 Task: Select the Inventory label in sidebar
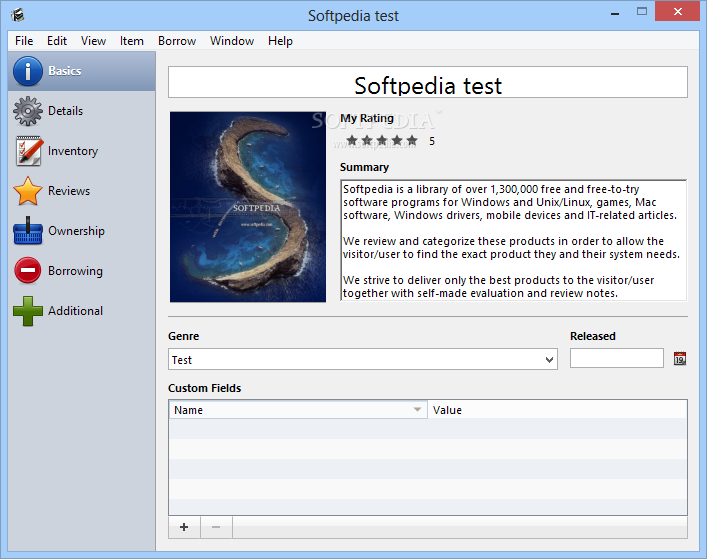pyautogui.click(x=73, y=151)
